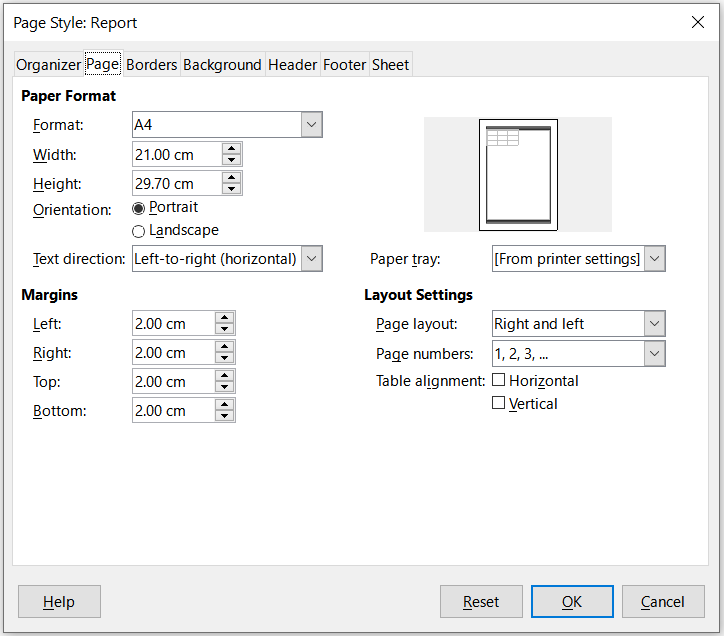724x636 pixels.
Task: Decrease the Top margin value
Action: point(224,388)
